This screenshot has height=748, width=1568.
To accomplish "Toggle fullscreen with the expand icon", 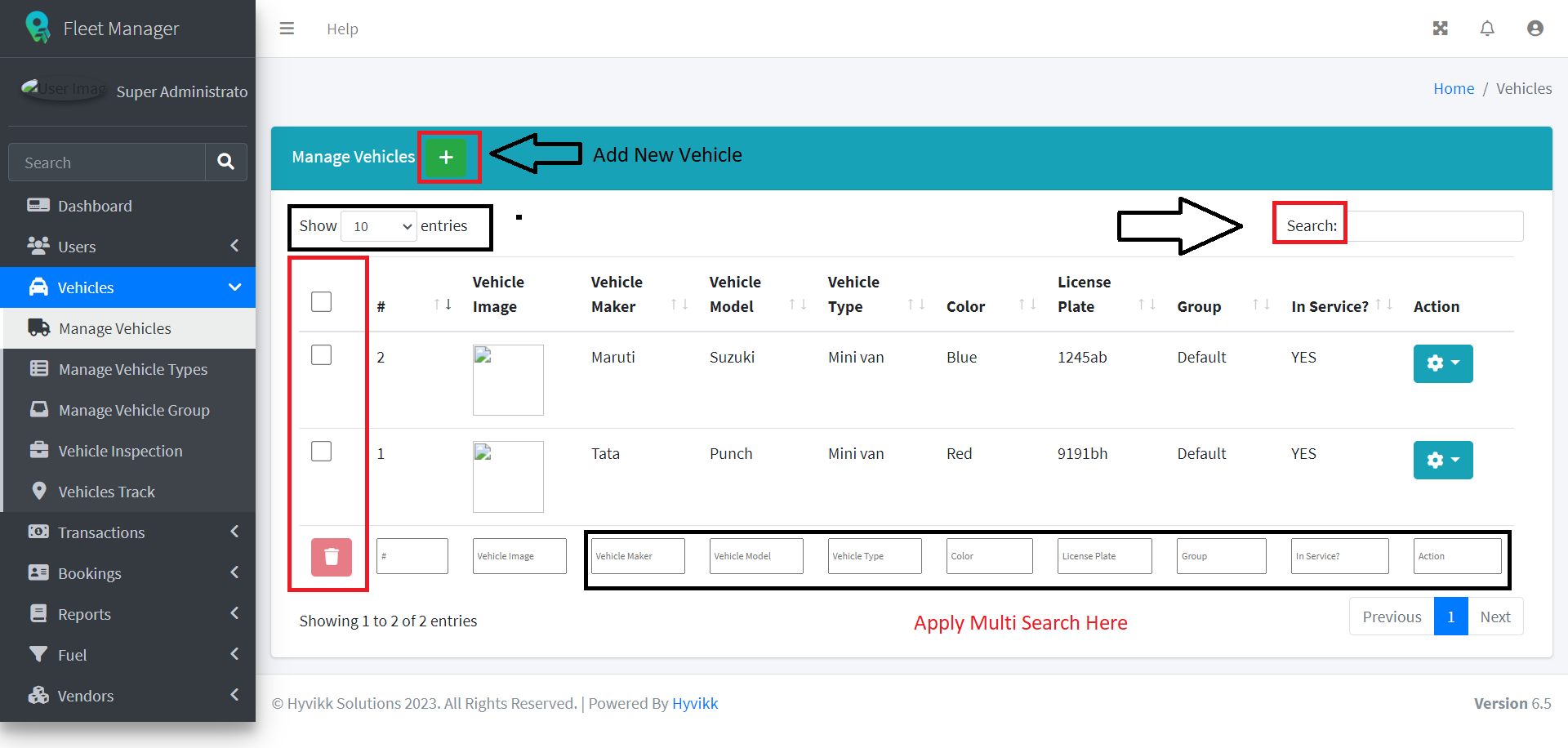I will [x=1440, y=29].
